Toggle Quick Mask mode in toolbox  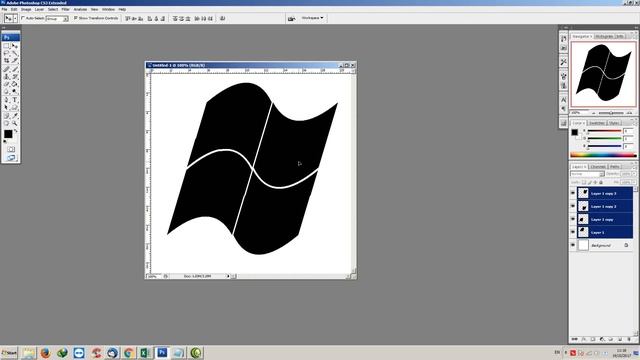click(11, 149)
